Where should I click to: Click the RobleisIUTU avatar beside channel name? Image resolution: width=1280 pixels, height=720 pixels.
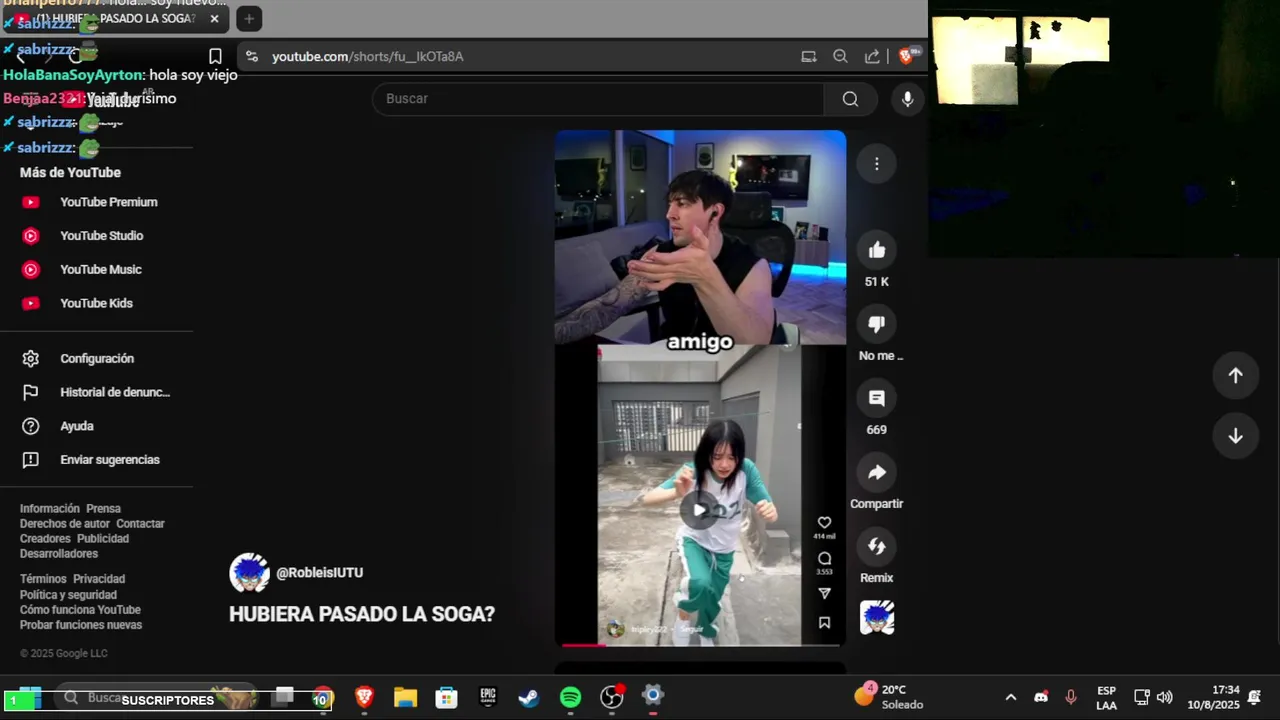249,573
